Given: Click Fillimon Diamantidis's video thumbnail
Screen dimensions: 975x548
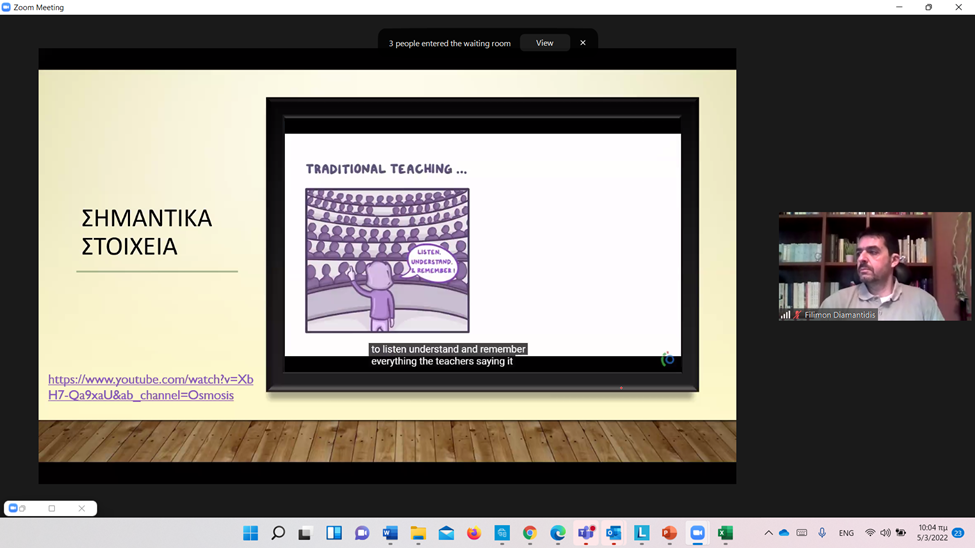Looking at the screenshot, I should coord(874,266).
